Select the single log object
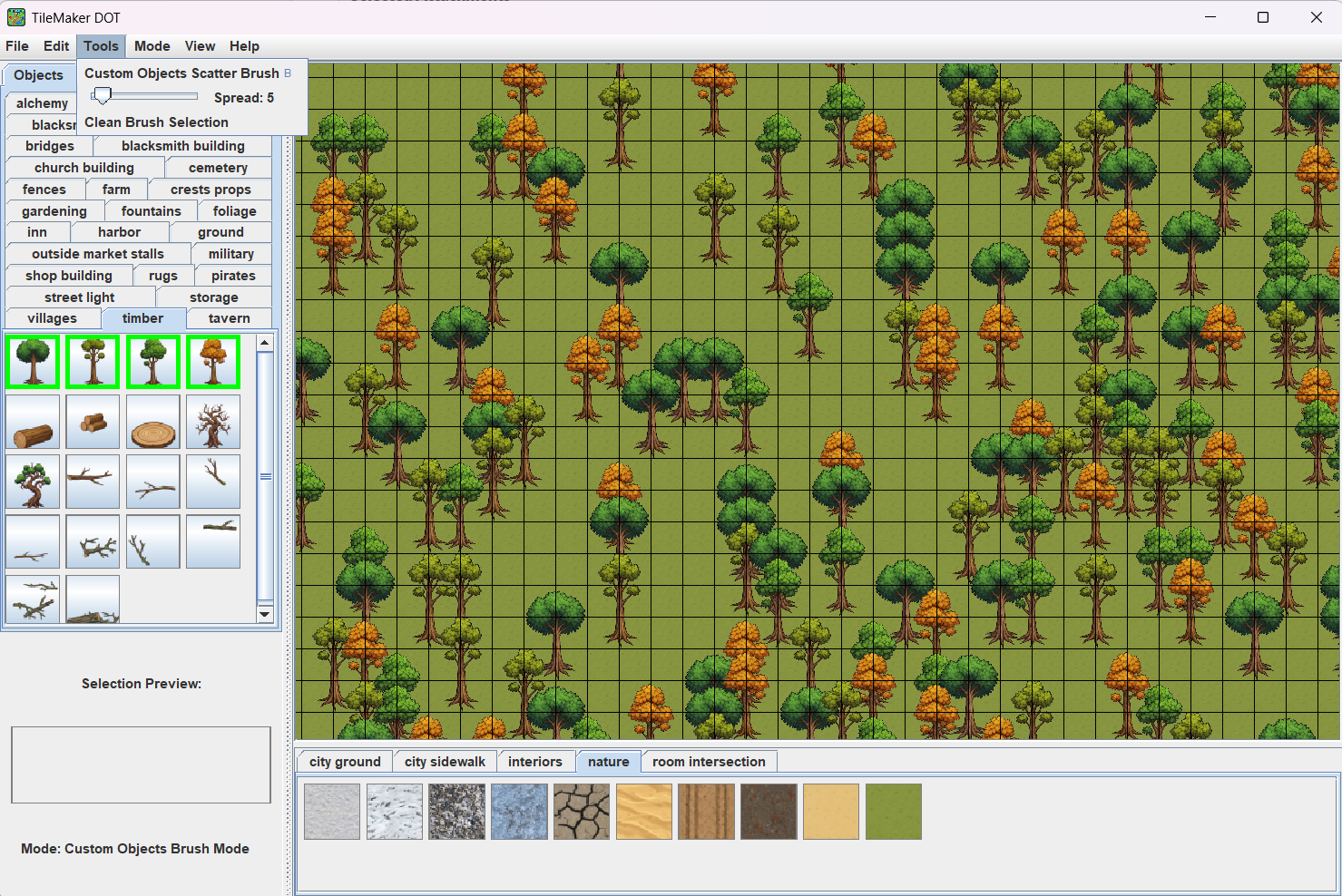This screenshot has height=896, width=1342. pyautogui.click(x=33, y=422)
